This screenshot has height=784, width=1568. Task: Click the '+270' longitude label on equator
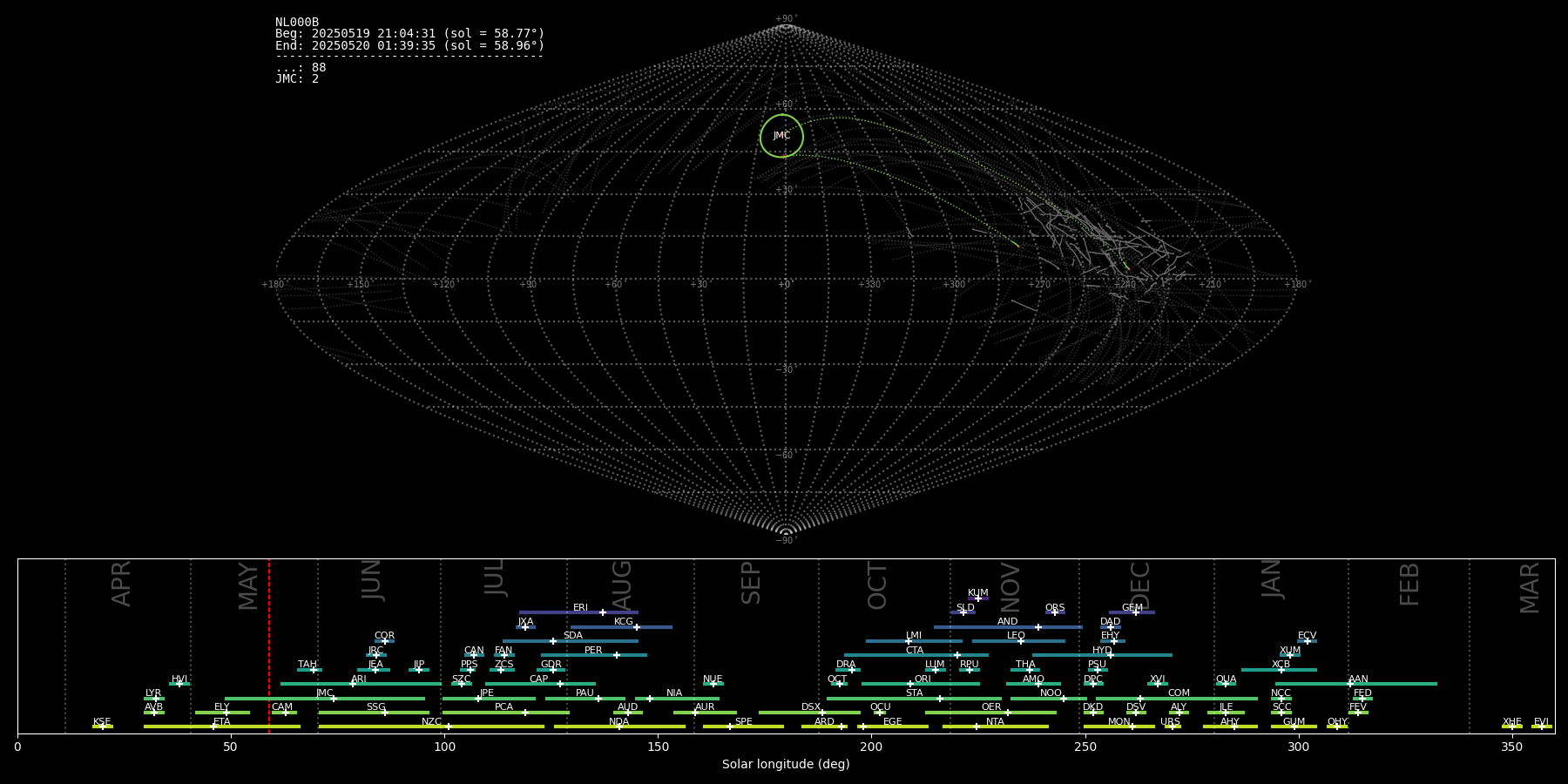[1040, 285]
